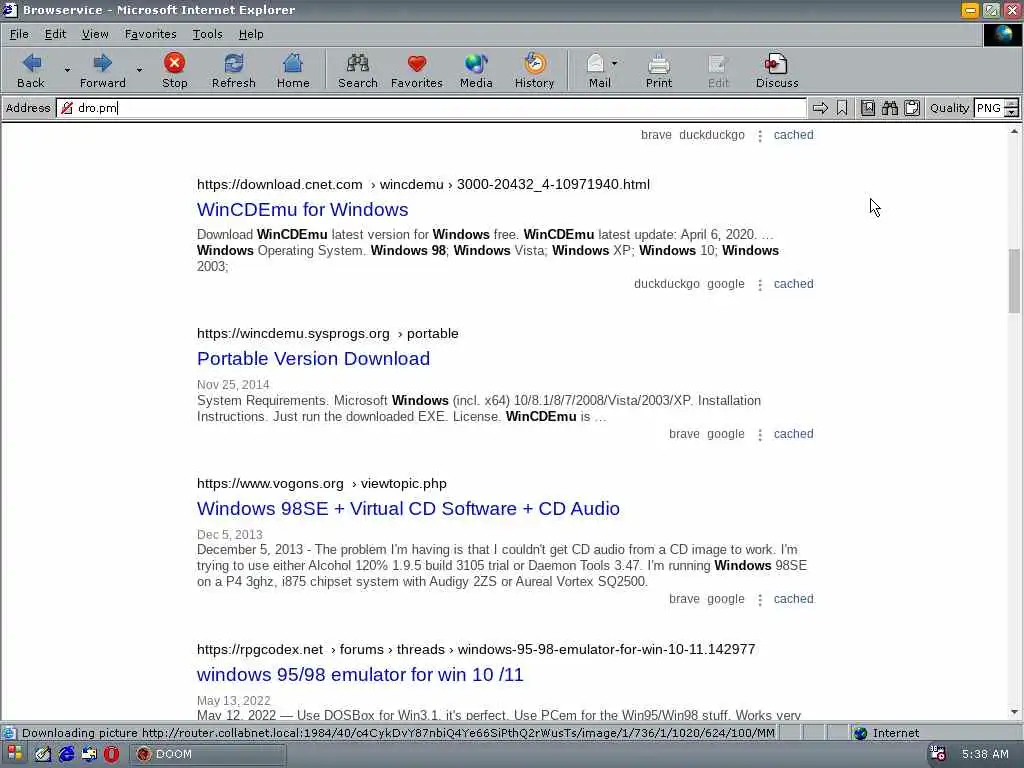Open the Favorites heart button
Screen dimensions: 1024x768
coord(417,71)
